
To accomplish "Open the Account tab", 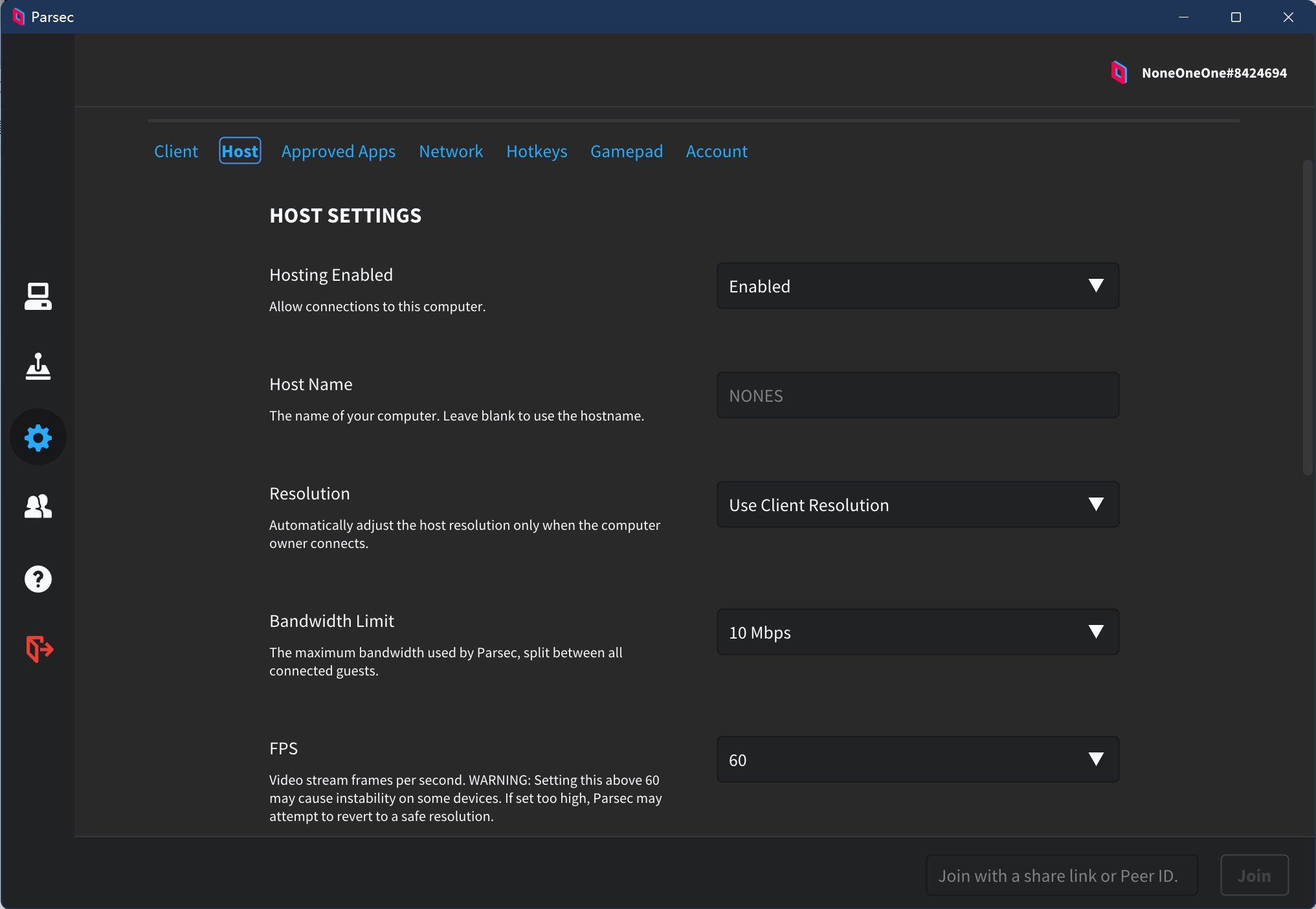I will click(x=717, y=151).
